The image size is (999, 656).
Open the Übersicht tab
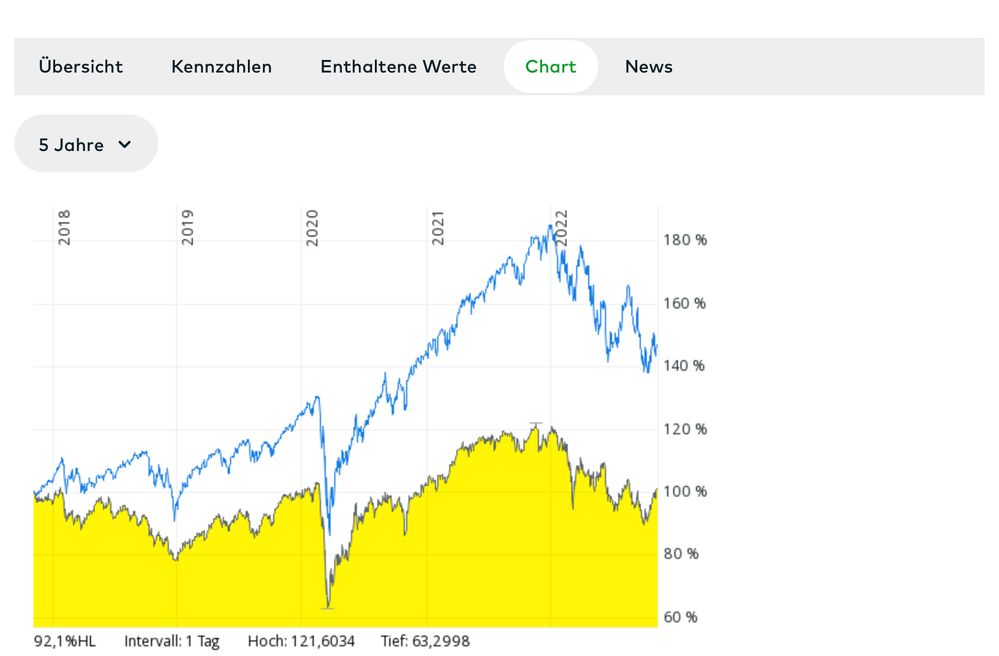[x=80, y=67]
